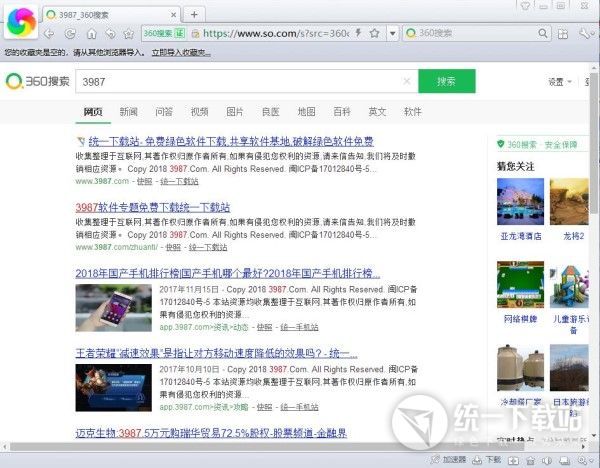600x468 pixels.
Task: Switch to the 百科 tab
Action: point(342,111)
